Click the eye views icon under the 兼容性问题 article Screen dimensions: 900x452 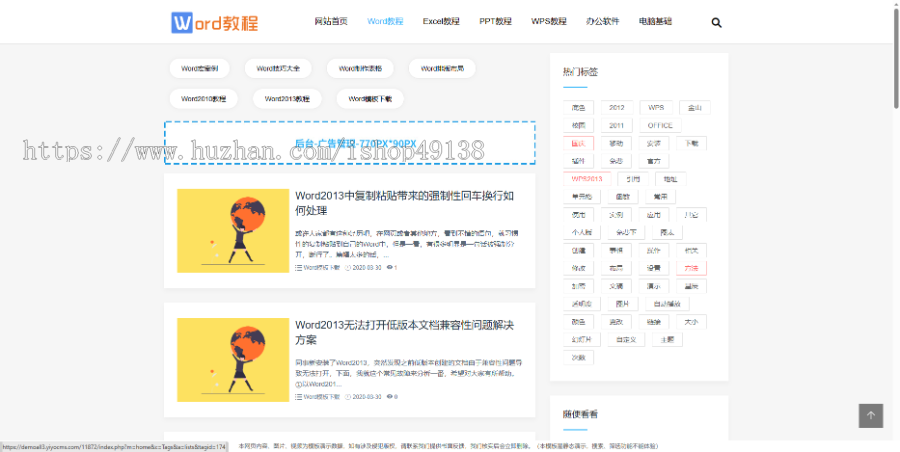[390, 397]
